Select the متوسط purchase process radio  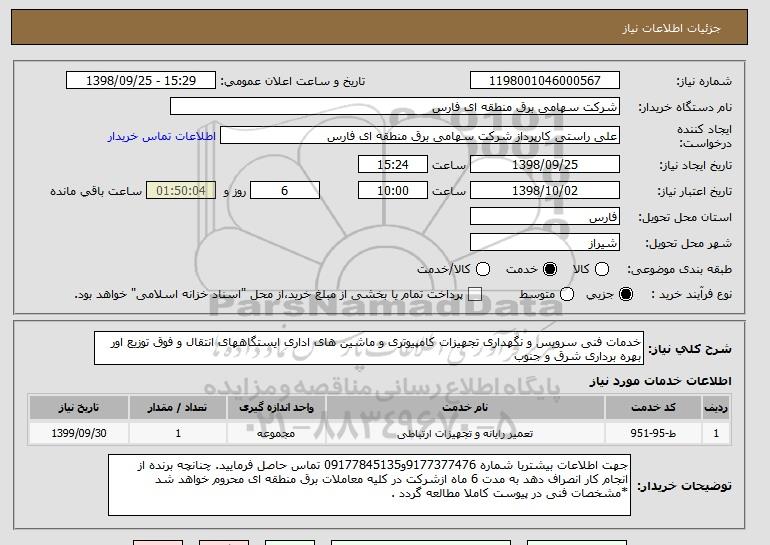[567, 294]
